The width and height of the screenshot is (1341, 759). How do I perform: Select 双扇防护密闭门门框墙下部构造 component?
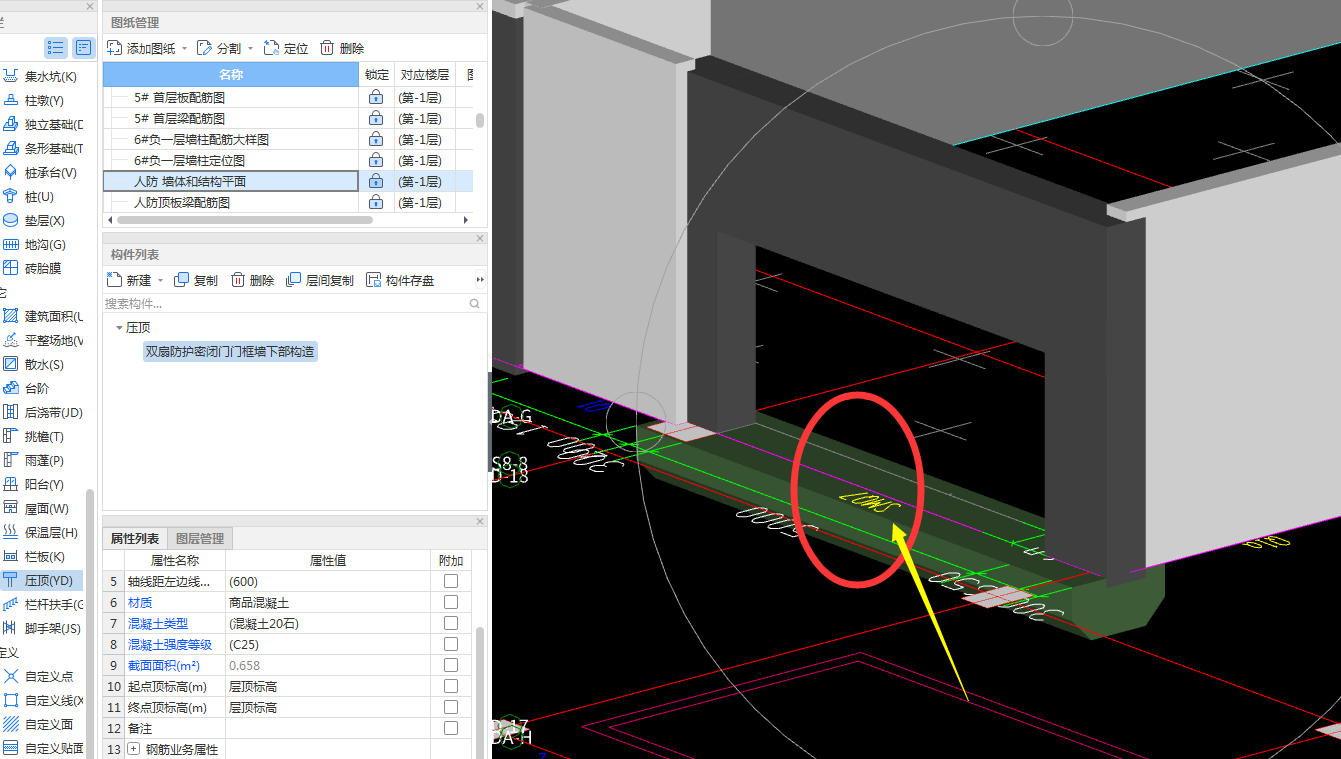coord(230,351)
